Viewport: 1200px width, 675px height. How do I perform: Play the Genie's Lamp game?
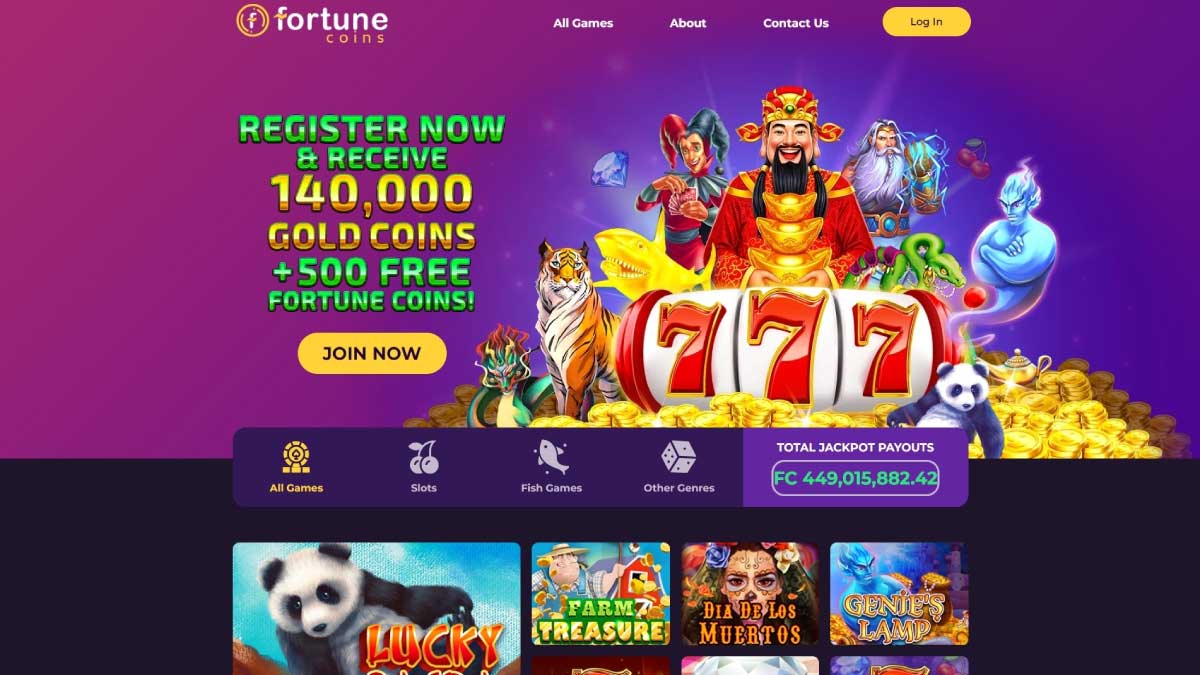pyautogui.click(x=899, y=594)
